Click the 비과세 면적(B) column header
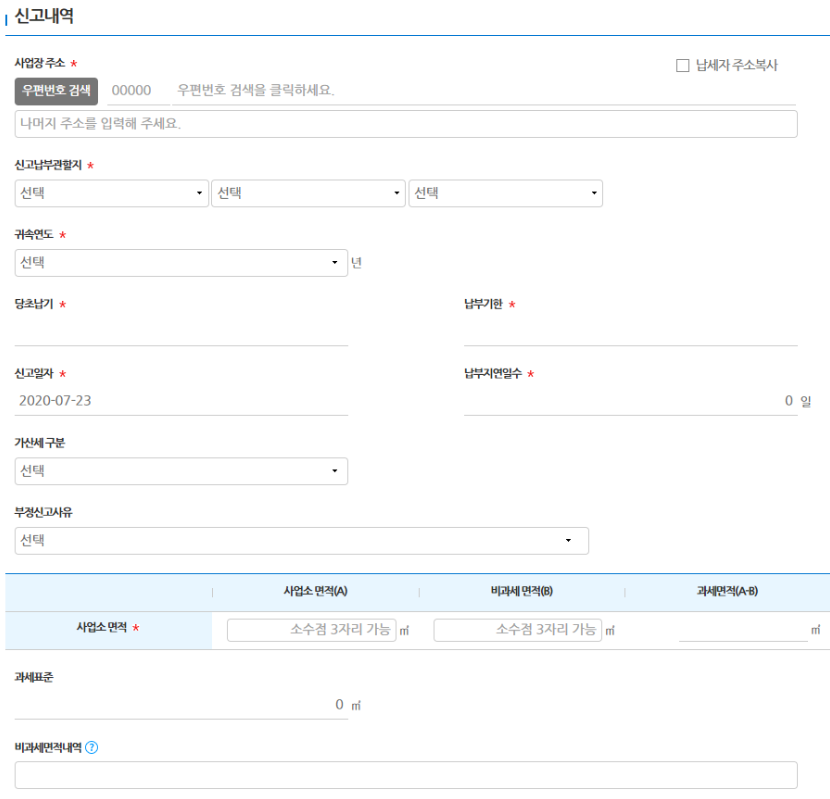830x799 pixels. click(521, 591)
